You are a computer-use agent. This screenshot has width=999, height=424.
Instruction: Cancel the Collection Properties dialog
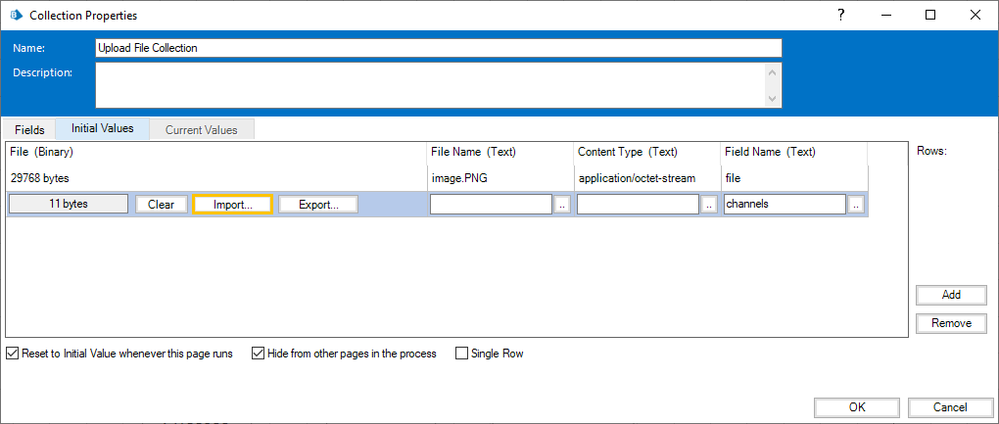point(951,407)
